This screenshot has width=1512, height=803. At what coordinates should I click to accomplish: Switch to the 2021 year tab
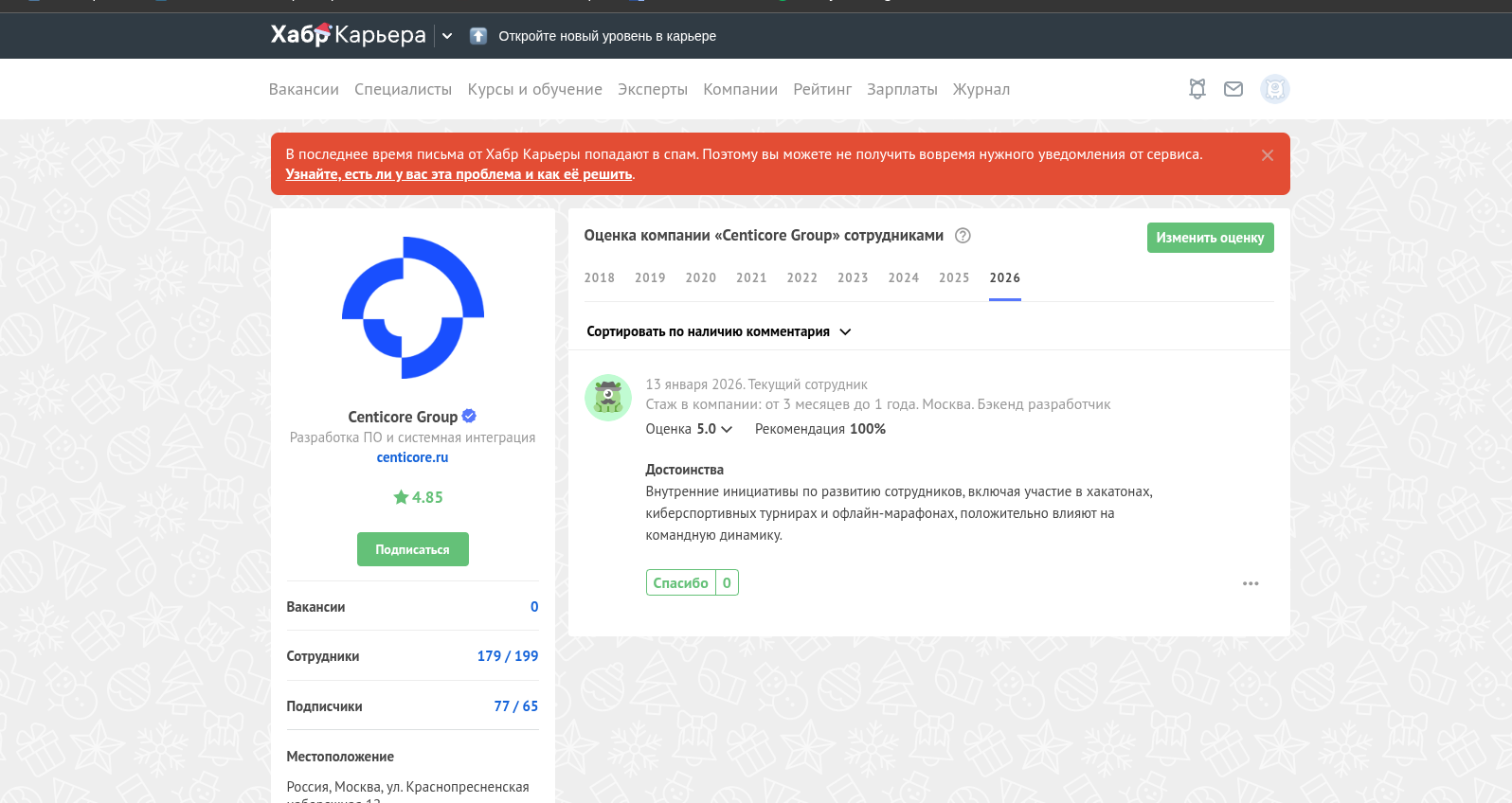pos(751,277)
